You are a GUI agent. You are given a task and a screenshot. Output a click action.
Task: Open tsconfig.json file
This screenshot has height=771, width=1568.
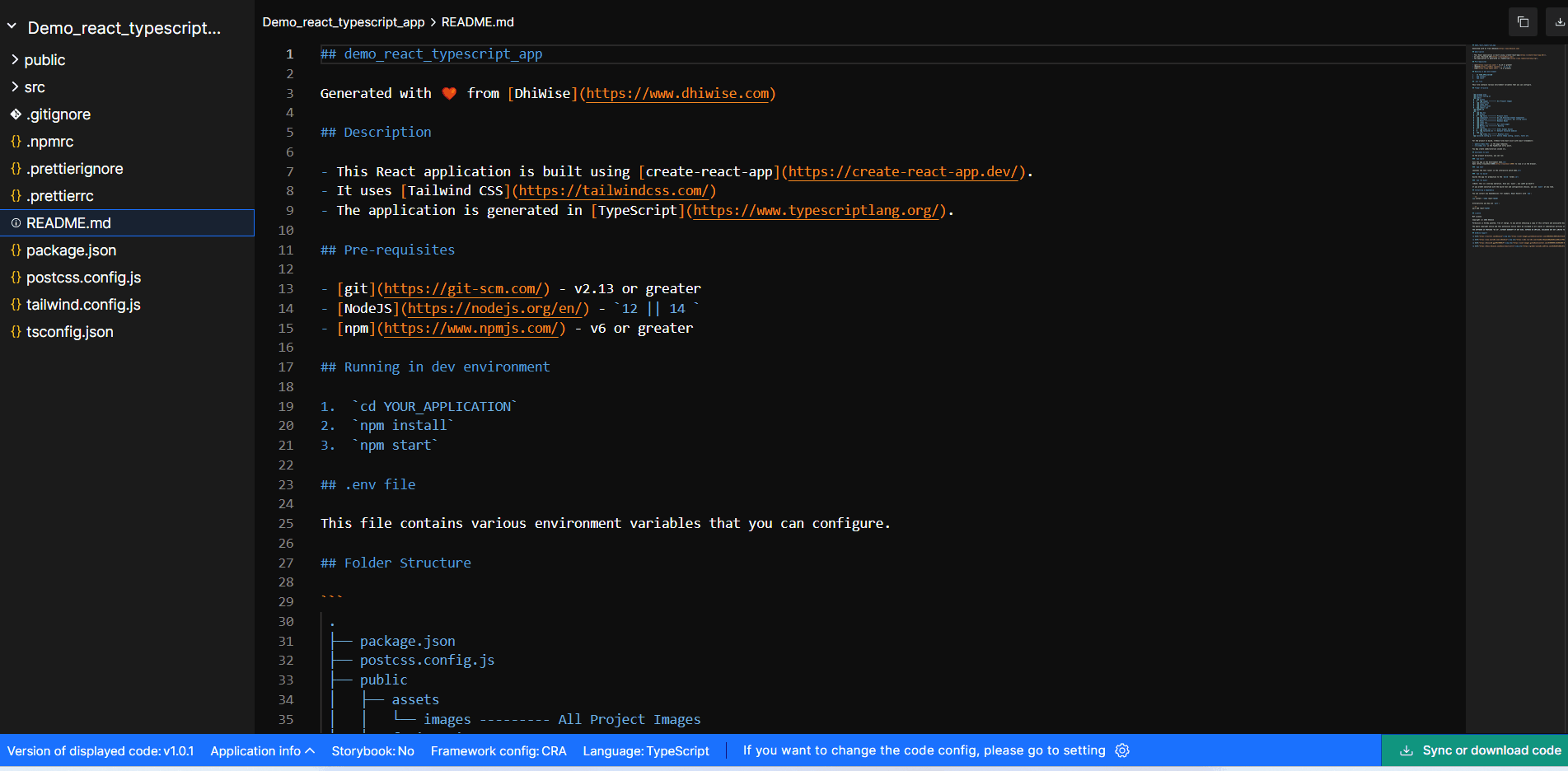(69, 332)
